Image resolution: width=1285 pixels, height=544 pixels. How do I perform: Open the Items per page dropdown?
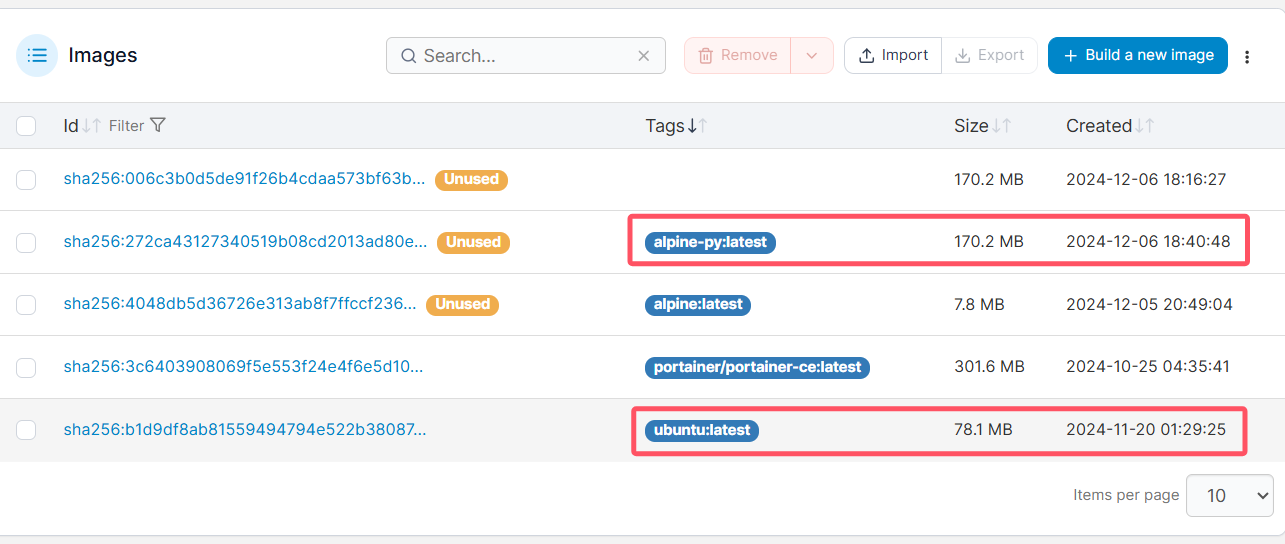click(x=1229, y=495)
